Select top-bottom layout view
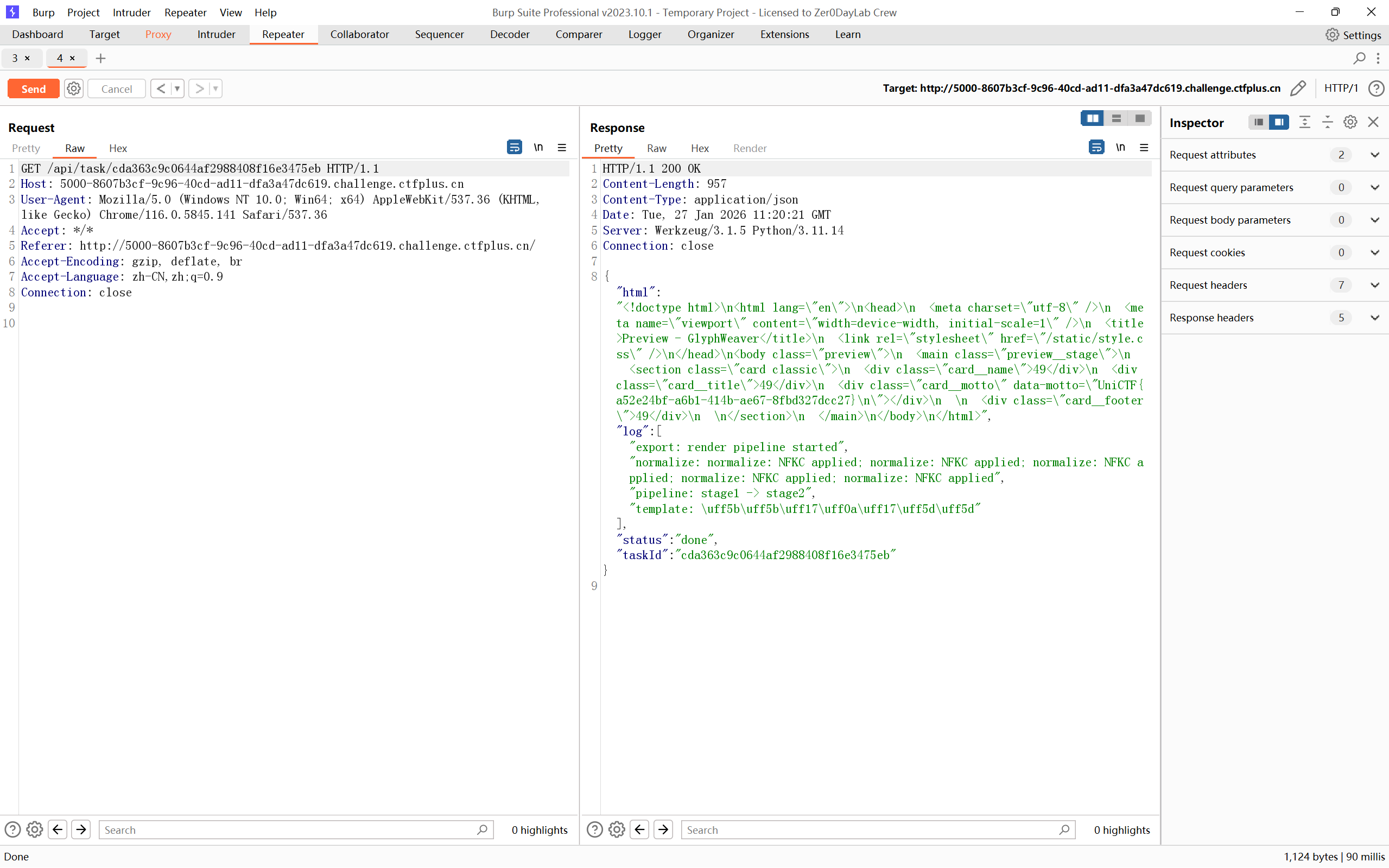The image size is (1389, 868). (1117, 118)
